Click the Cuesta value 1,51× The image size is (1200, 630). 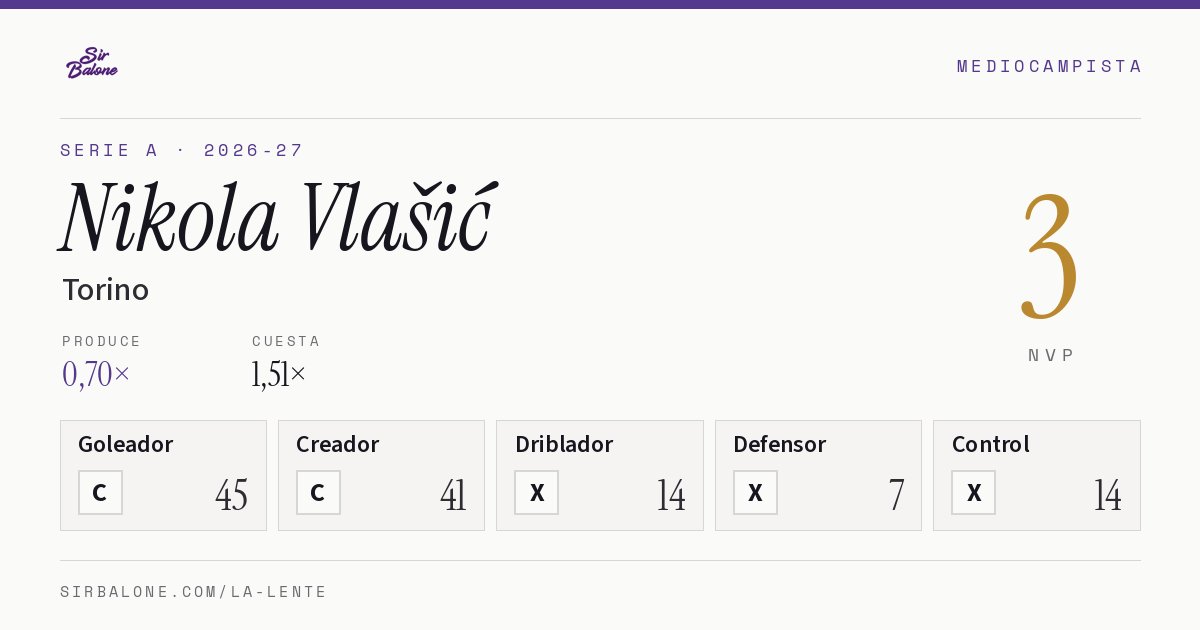tap(279, 374)
